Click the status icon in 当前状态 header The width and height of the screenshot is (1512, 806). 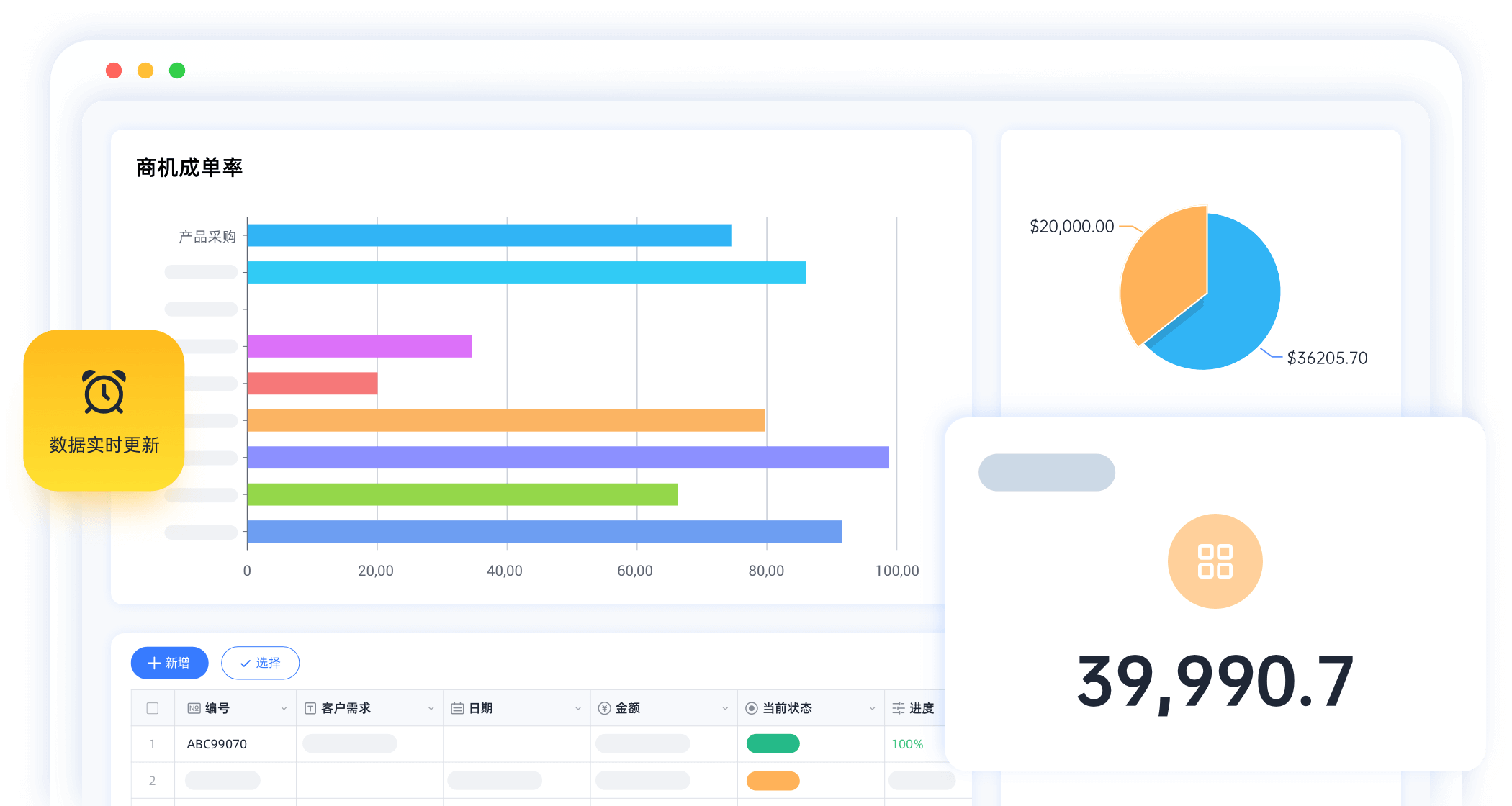coord(751,708)
